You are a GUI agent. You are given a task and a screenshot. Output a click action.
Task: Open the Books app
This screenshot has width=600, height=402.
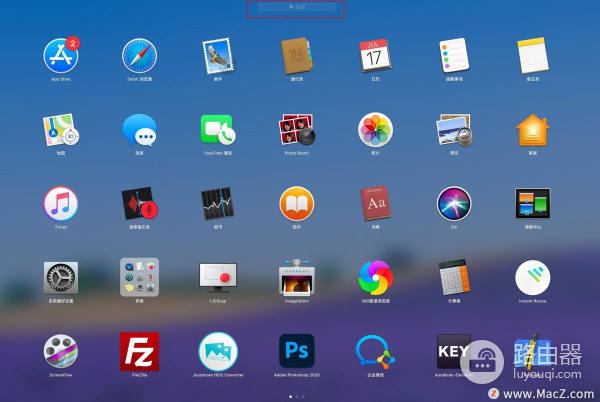coord(297,203)
